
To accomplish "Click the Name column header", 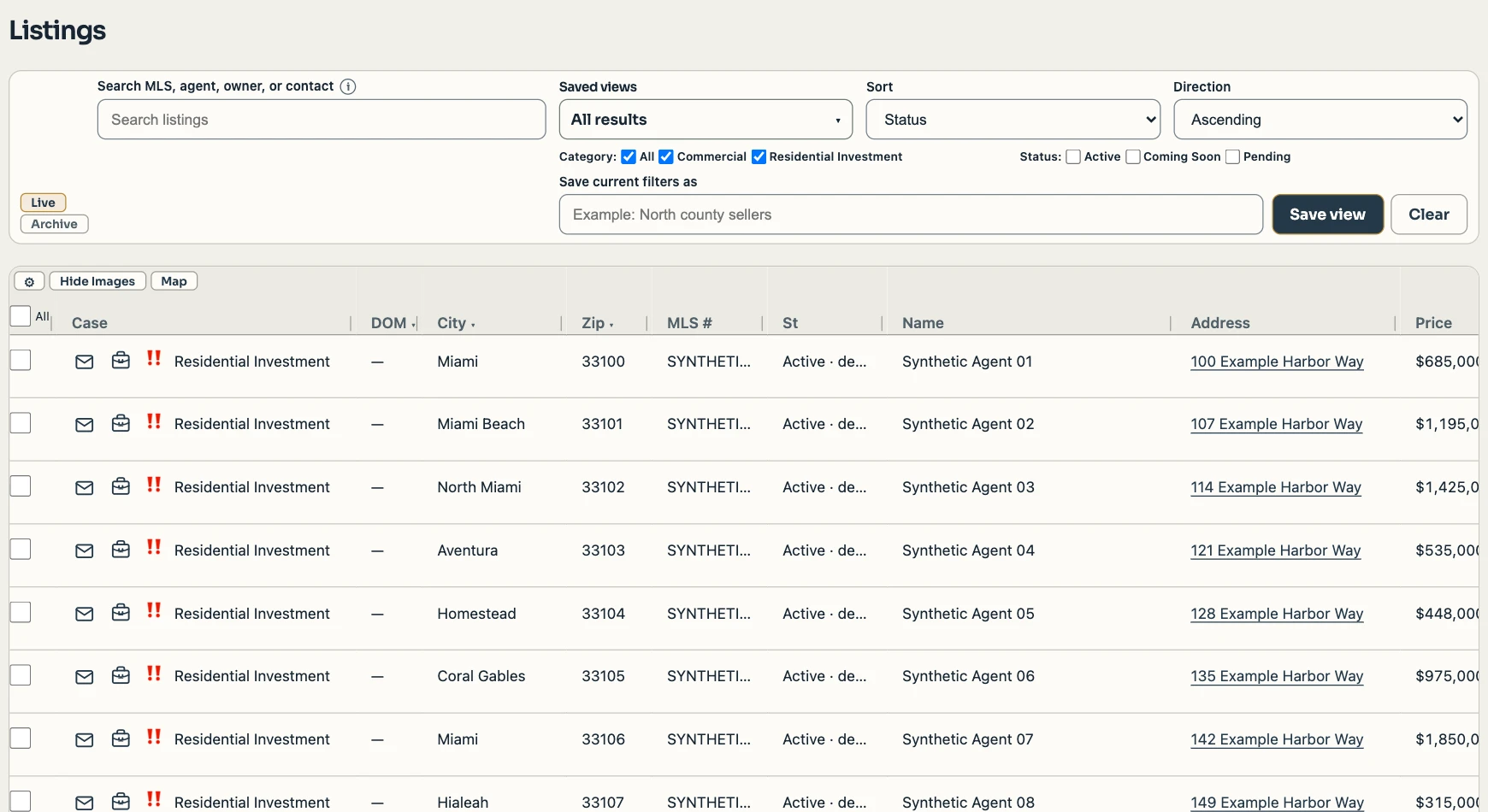I will (x=923, y=323).
